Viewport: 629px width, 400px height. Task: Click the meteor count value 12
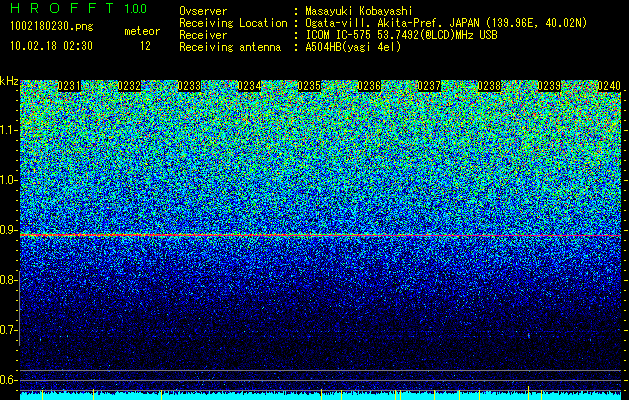pos(145,46)
